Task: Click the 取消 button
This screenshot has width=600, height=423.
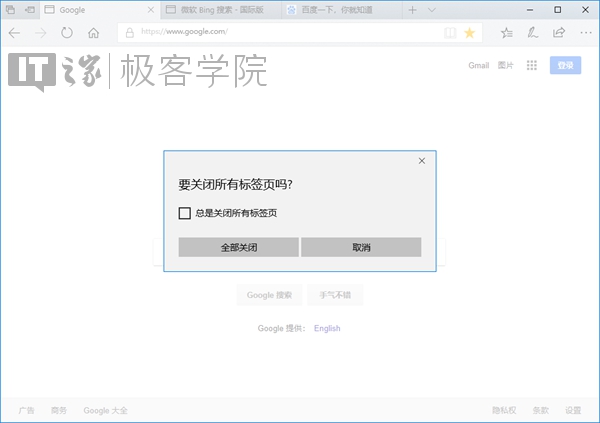Action: tap(361, 247)
